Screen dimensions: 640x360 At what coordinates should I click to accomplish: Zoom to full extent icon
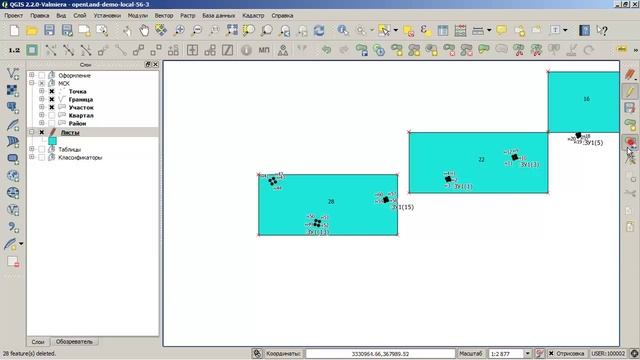(232, 31)
